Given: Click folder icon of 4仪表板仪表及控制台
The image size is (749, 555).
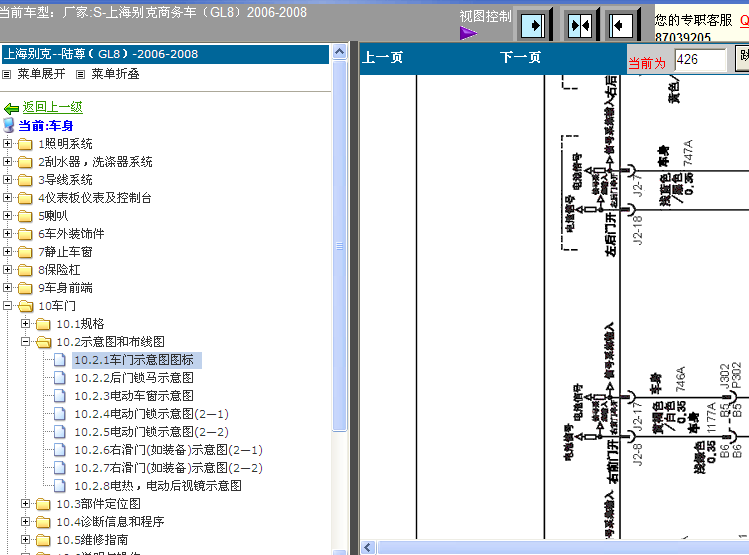Looking at the screenshot, I should pos(25,198).
